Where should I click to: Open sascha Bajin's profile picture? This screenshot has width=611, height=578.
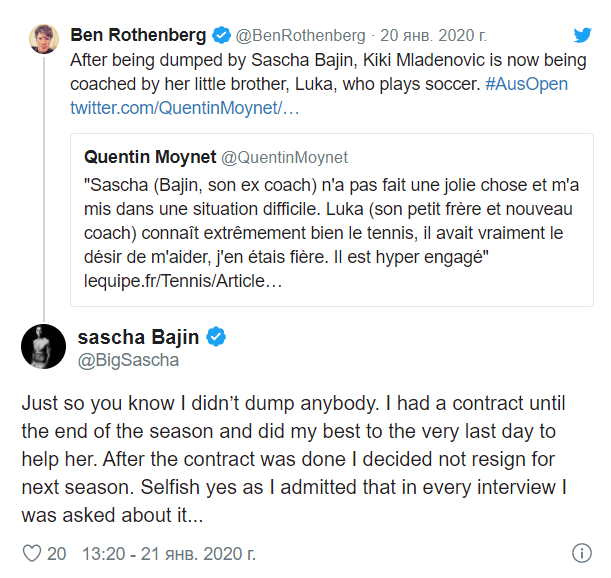point(44,347)
